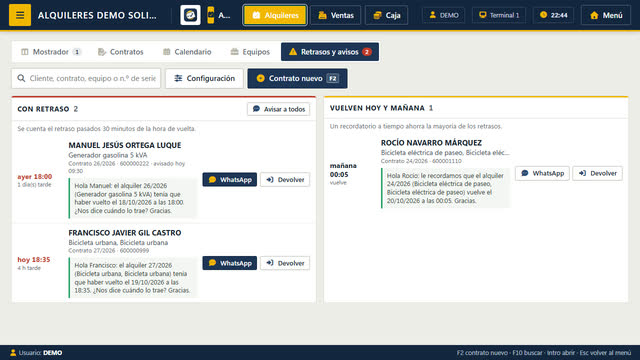Click chat icon in Manuel's WhatsApp button
Screen dimensions: 640x360
click(x=212, y=180)
